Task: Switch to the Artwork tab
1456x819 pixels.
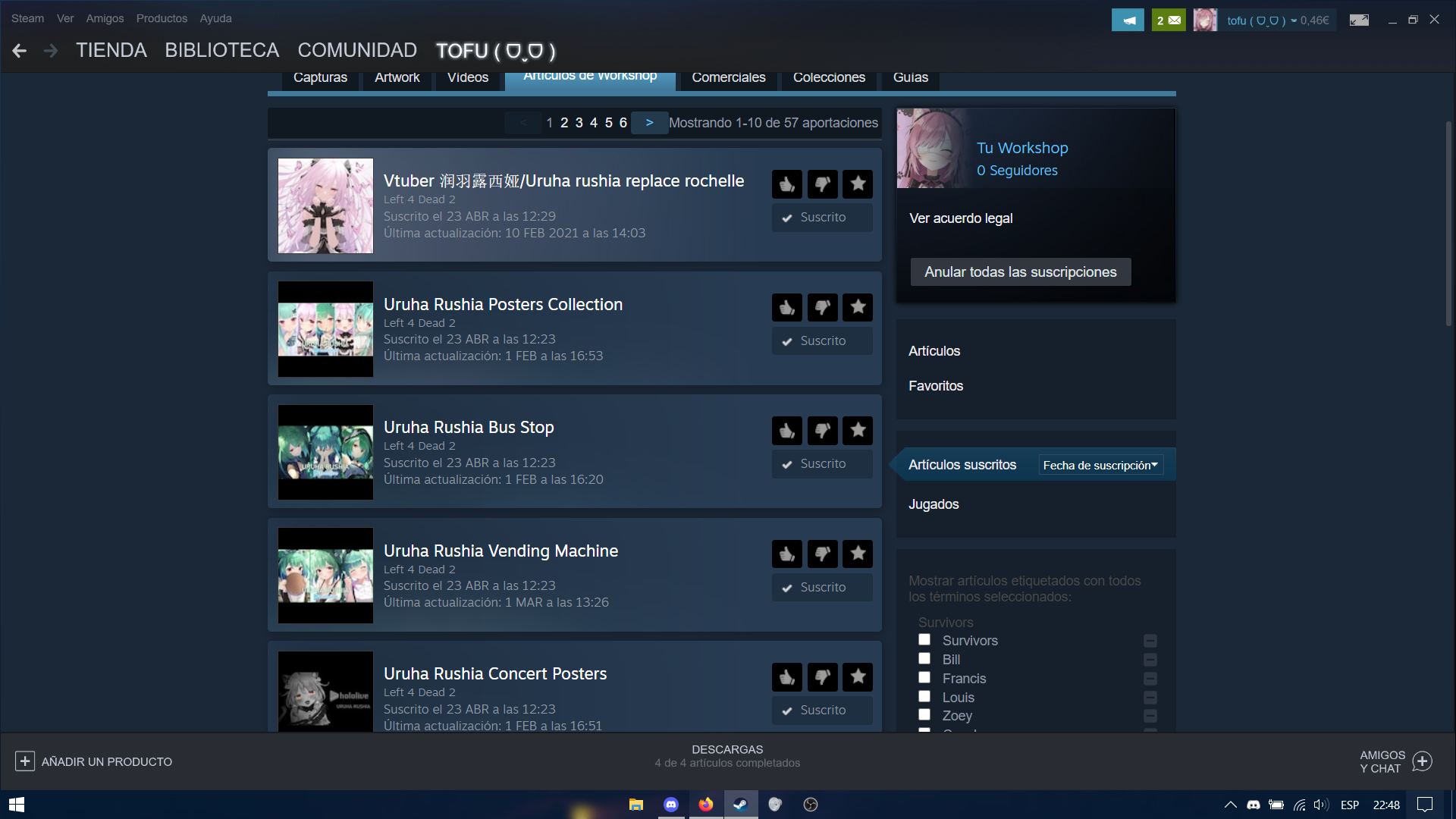Action: click(x=397, y=78)
